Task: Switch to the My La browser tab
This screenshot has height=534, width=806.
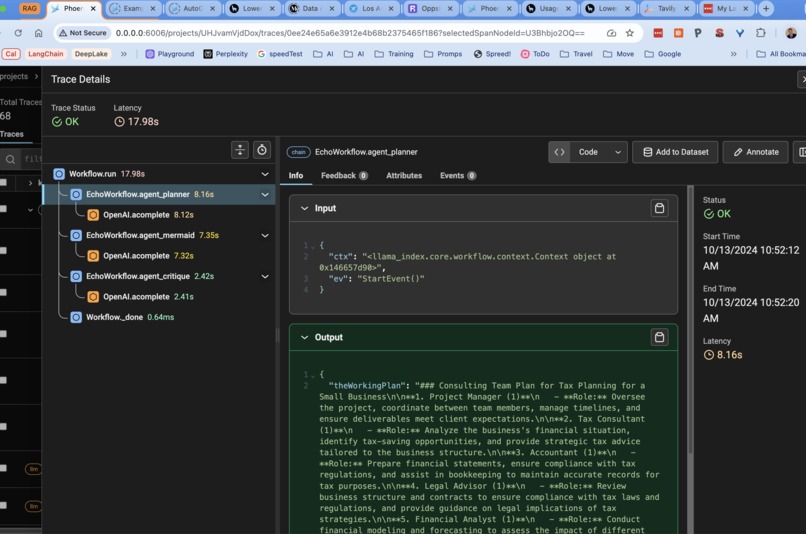Action: (x=726, y=9)
